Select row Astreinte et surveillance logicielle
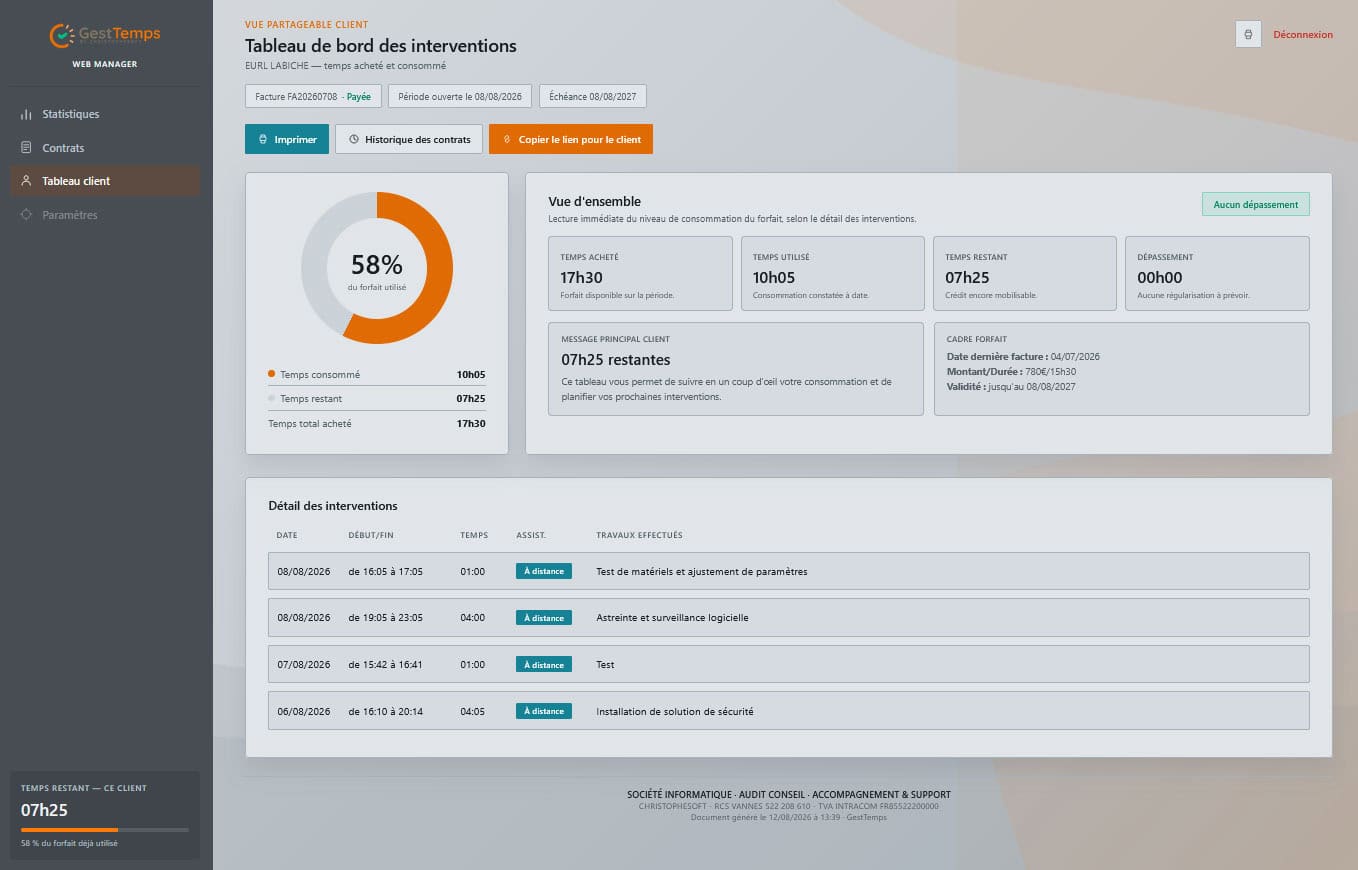Screen dimensions: 1358x870 coord(789,617)
